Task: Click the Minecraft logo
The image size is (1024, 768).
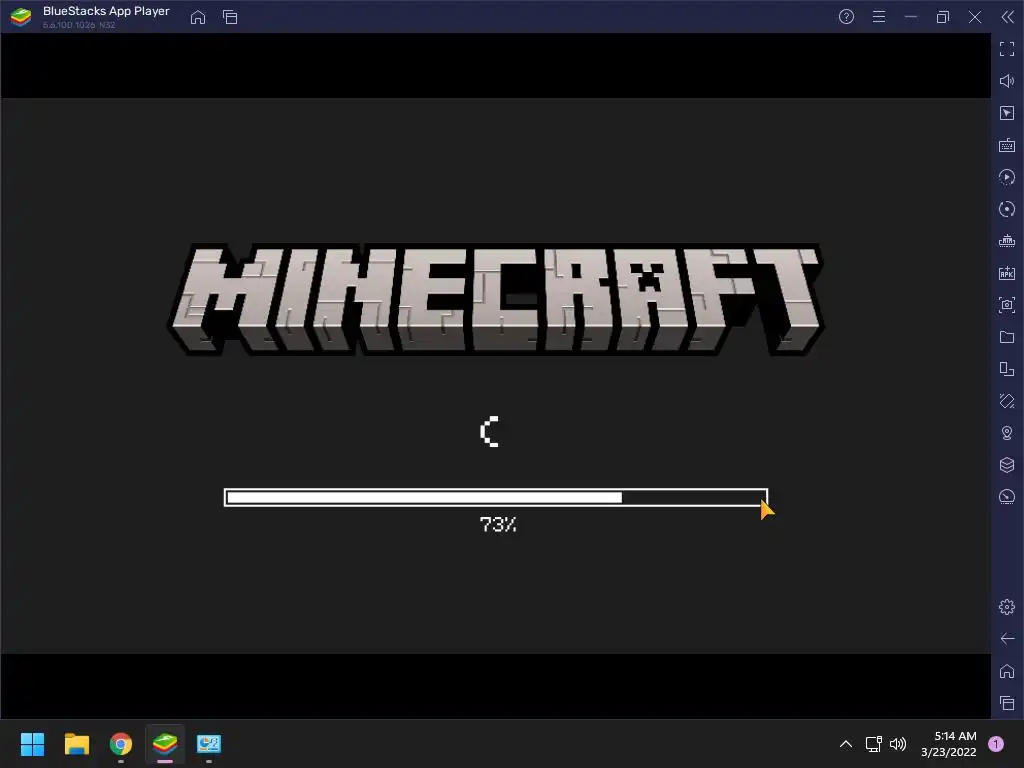Action: (x=496, y=299)
